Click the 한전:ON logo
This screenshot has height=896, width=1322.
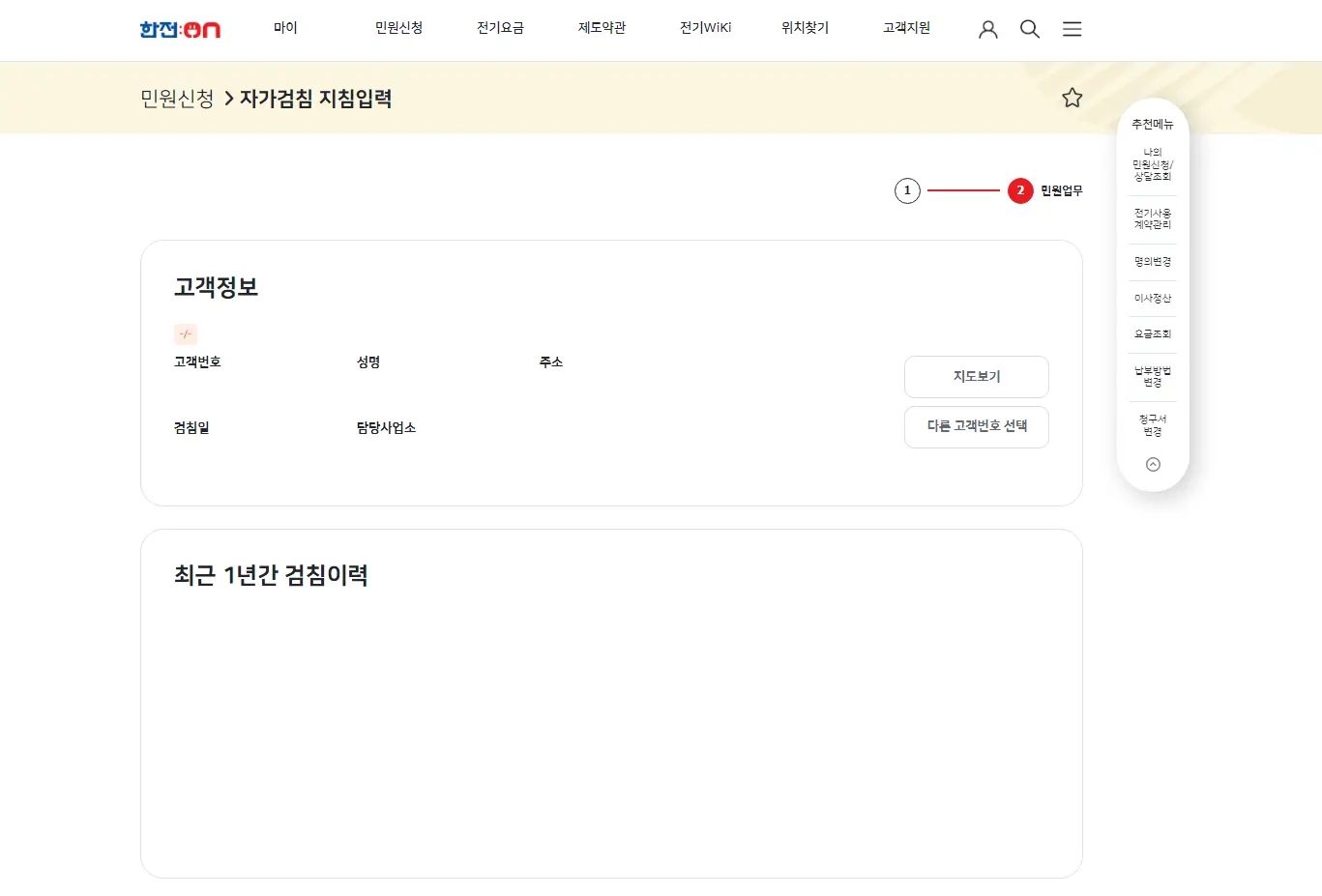click(x=180, y=29)
